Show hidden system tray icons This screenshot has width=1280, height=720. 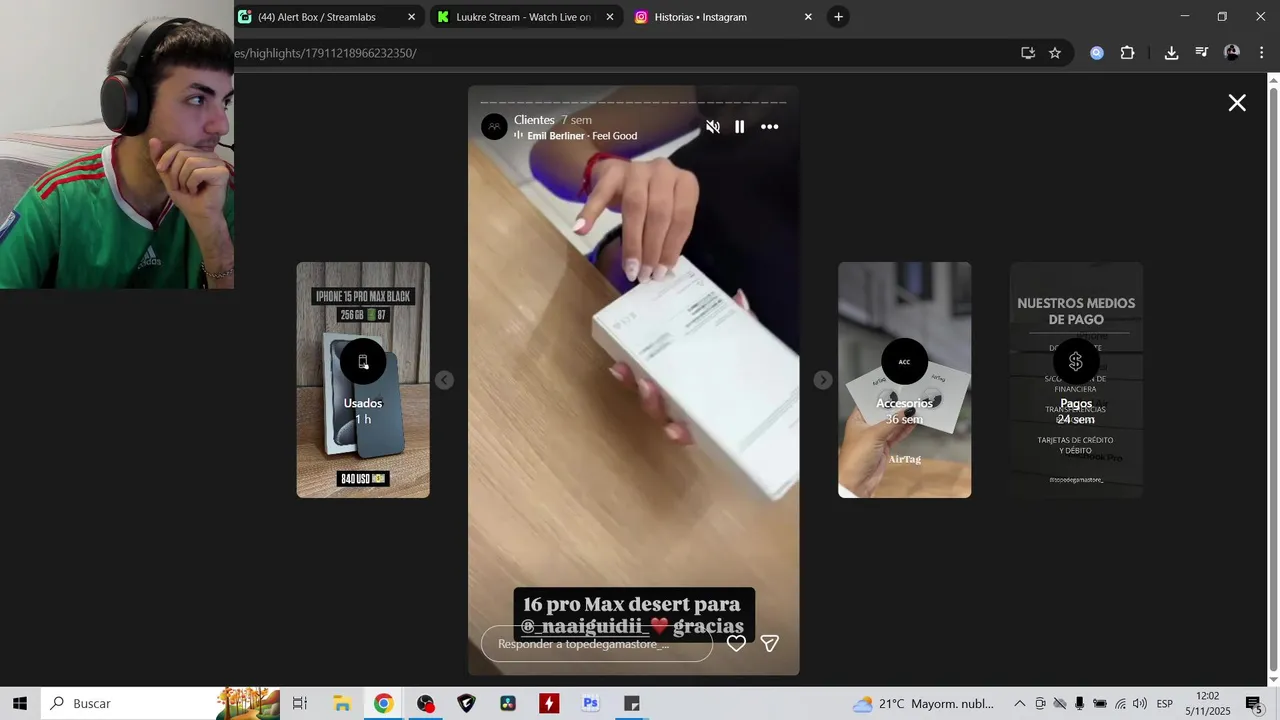tap(1019, 703)
